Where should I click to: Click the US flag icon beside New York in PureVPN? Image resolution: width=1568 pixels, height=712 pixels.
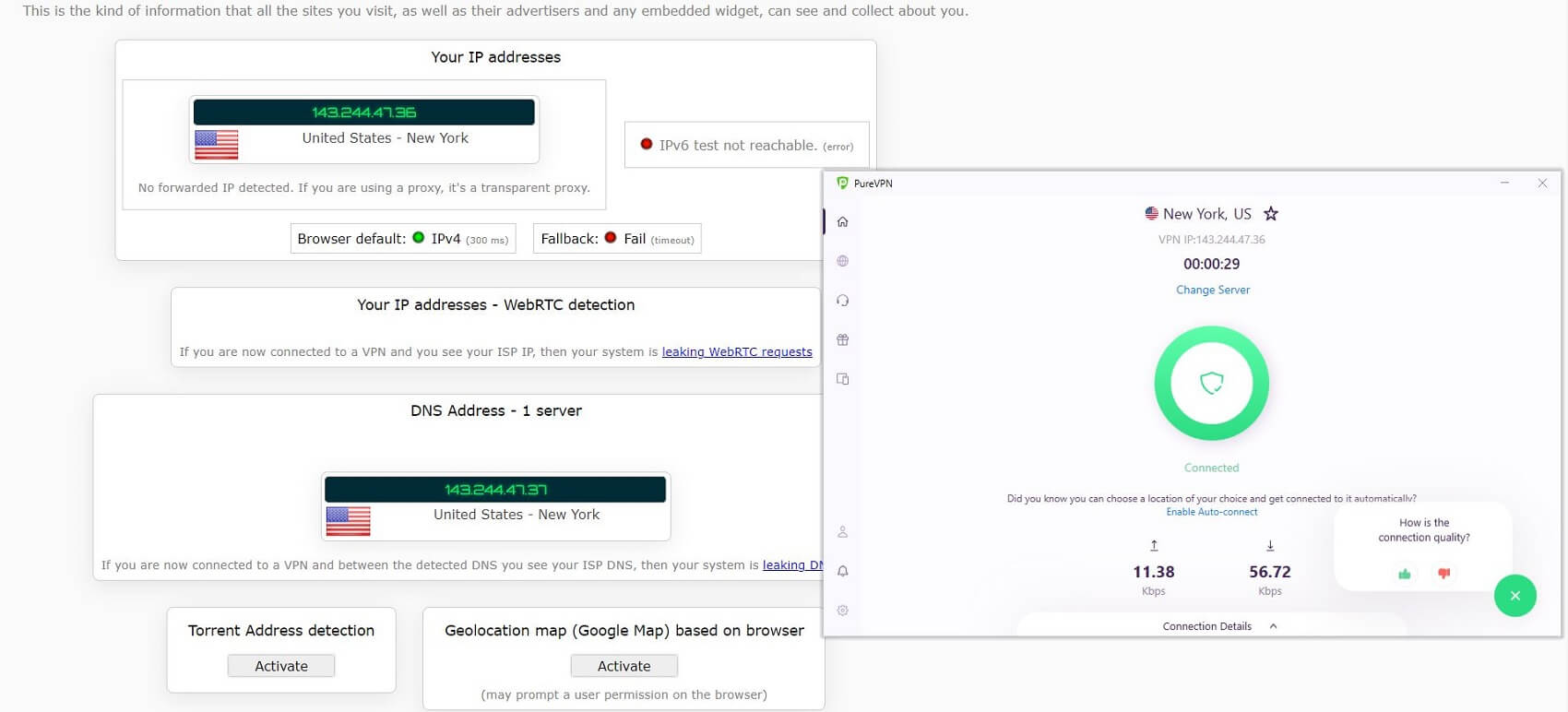[1151, 213]
